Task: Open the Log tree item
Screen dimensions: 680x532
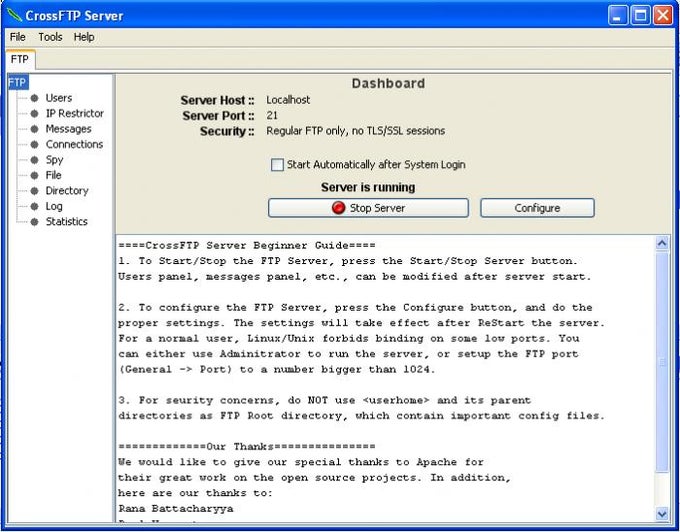Action: coord(54,206)
